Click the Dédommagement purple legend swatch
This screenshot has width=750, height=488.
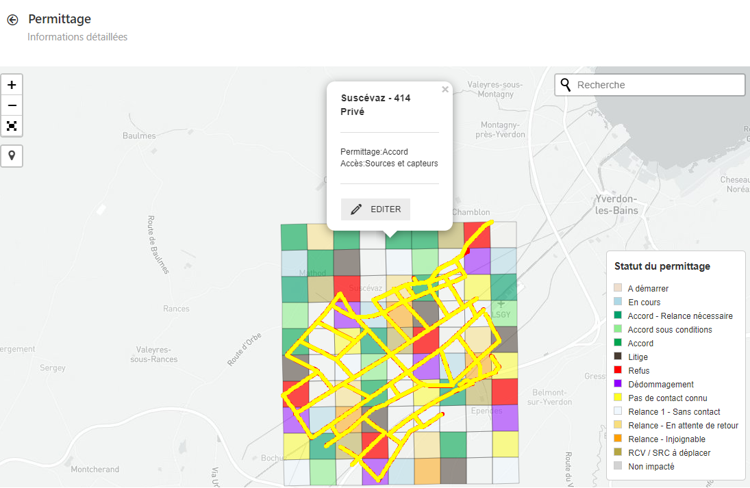tap(618, 384)
